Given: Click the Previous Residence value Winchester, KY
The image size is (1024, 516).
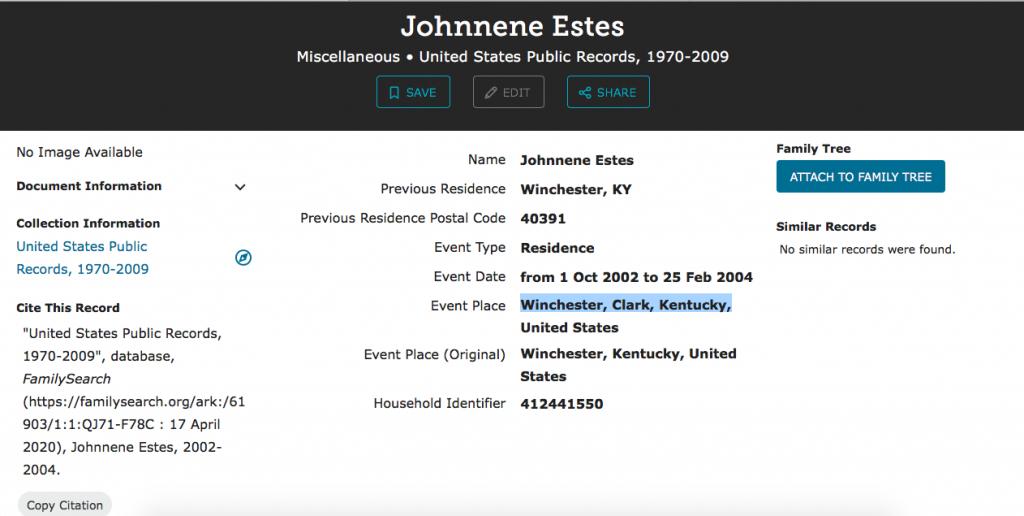Looking at the screenshot, I should pos(576,189).
